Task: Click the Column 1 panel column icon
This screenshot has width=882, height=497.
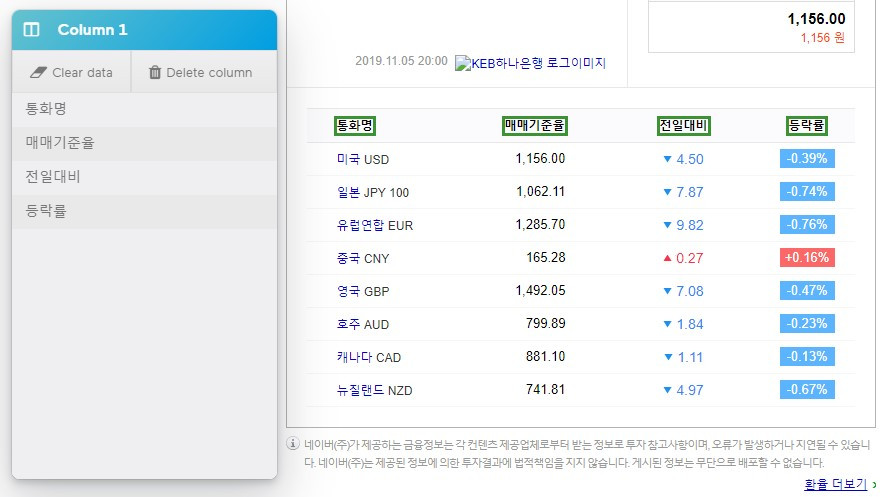Action: (32, 30)
